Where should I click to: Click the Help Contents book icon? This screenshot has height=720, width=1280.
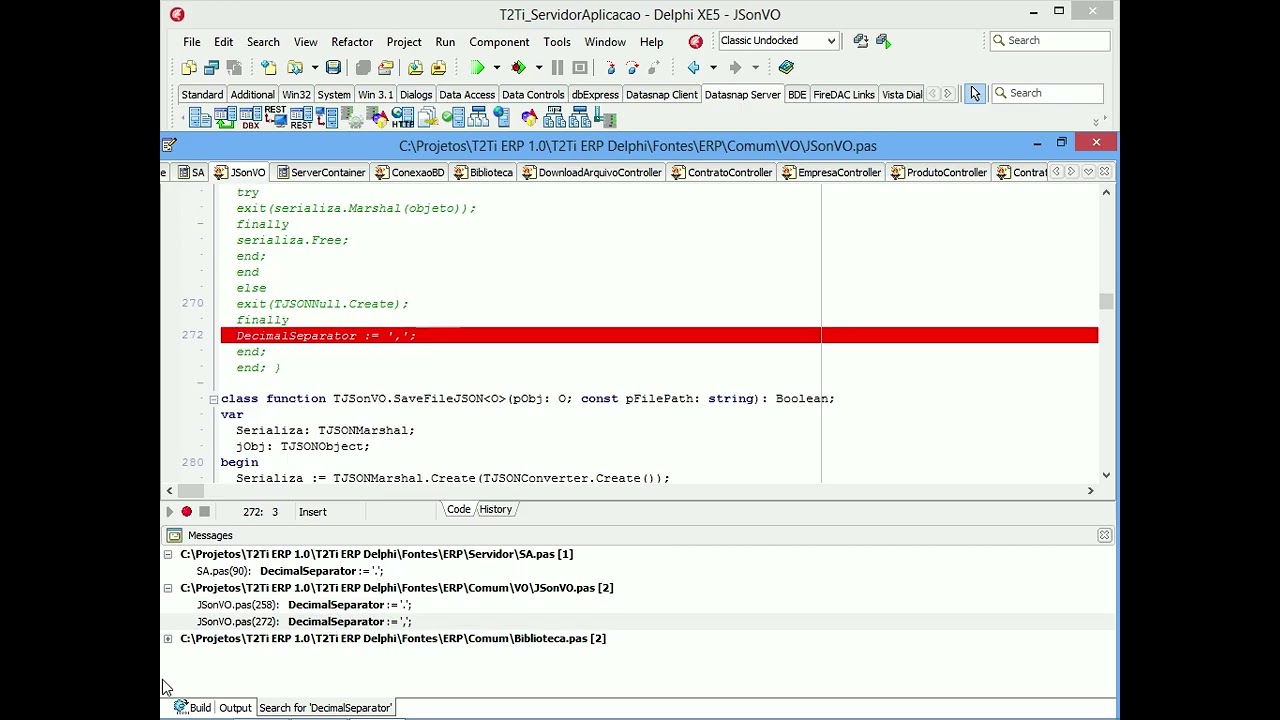point(786,67)
